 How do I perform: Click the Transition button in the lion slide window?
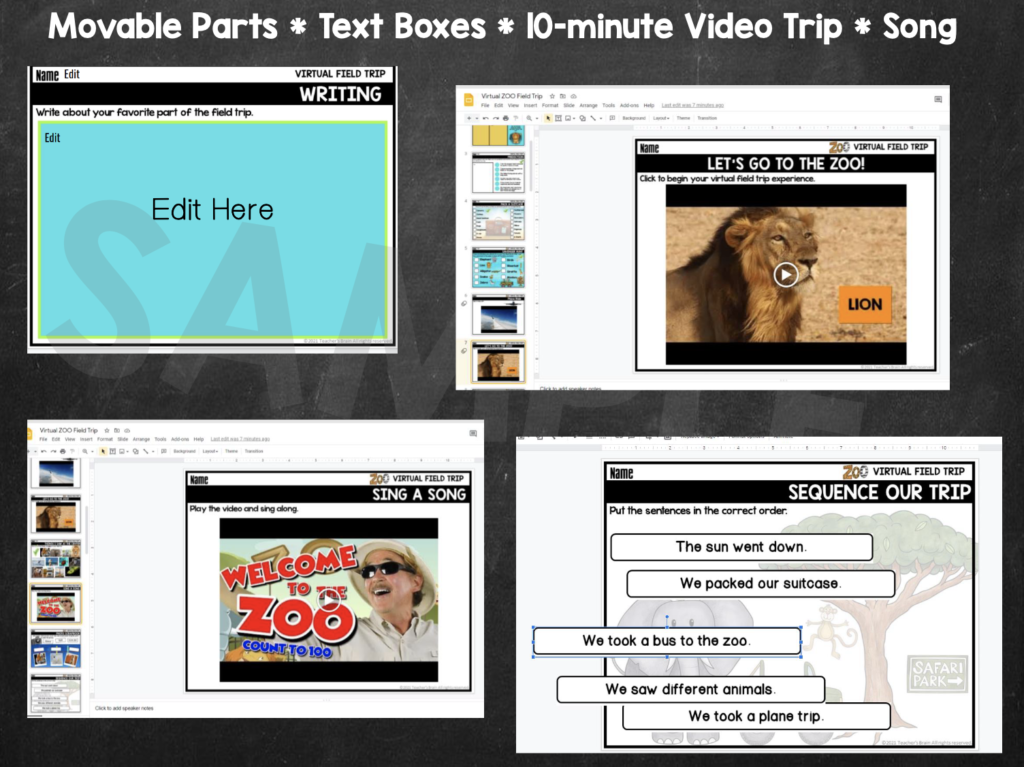707,118
